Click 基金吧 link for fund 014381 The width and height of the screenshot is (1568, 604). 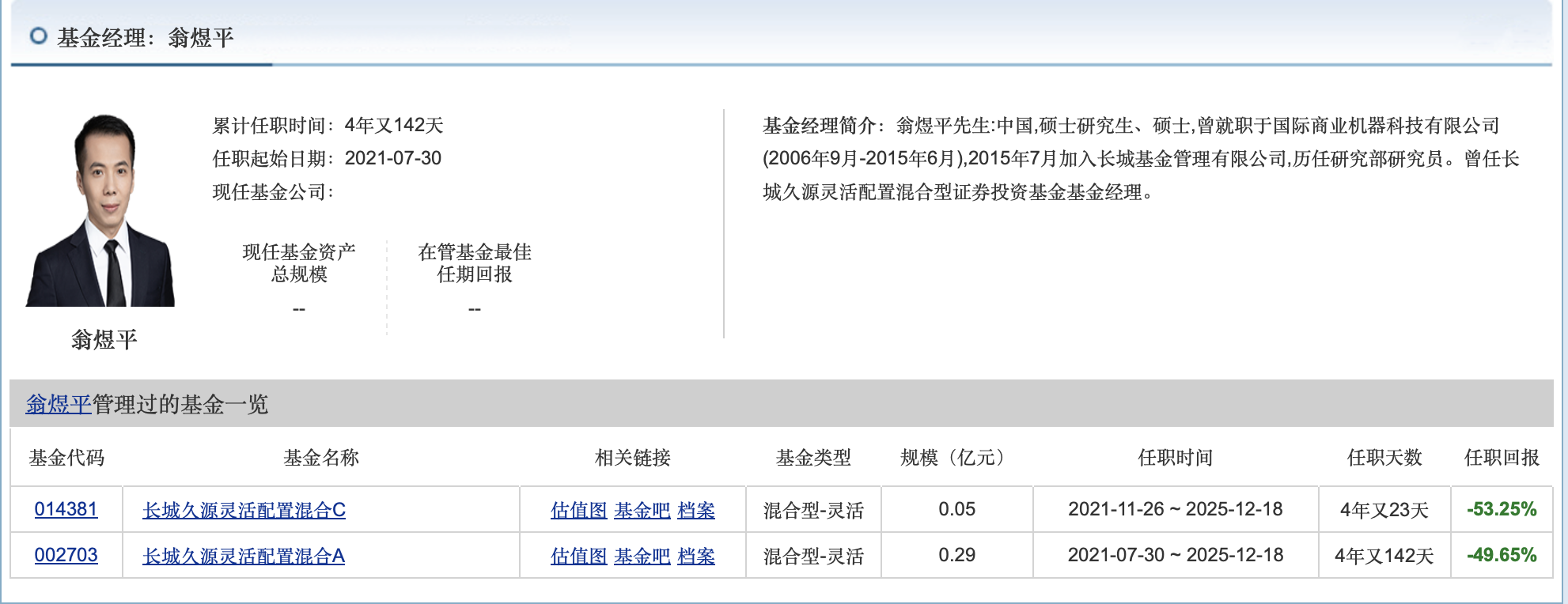tap(642, 511)
